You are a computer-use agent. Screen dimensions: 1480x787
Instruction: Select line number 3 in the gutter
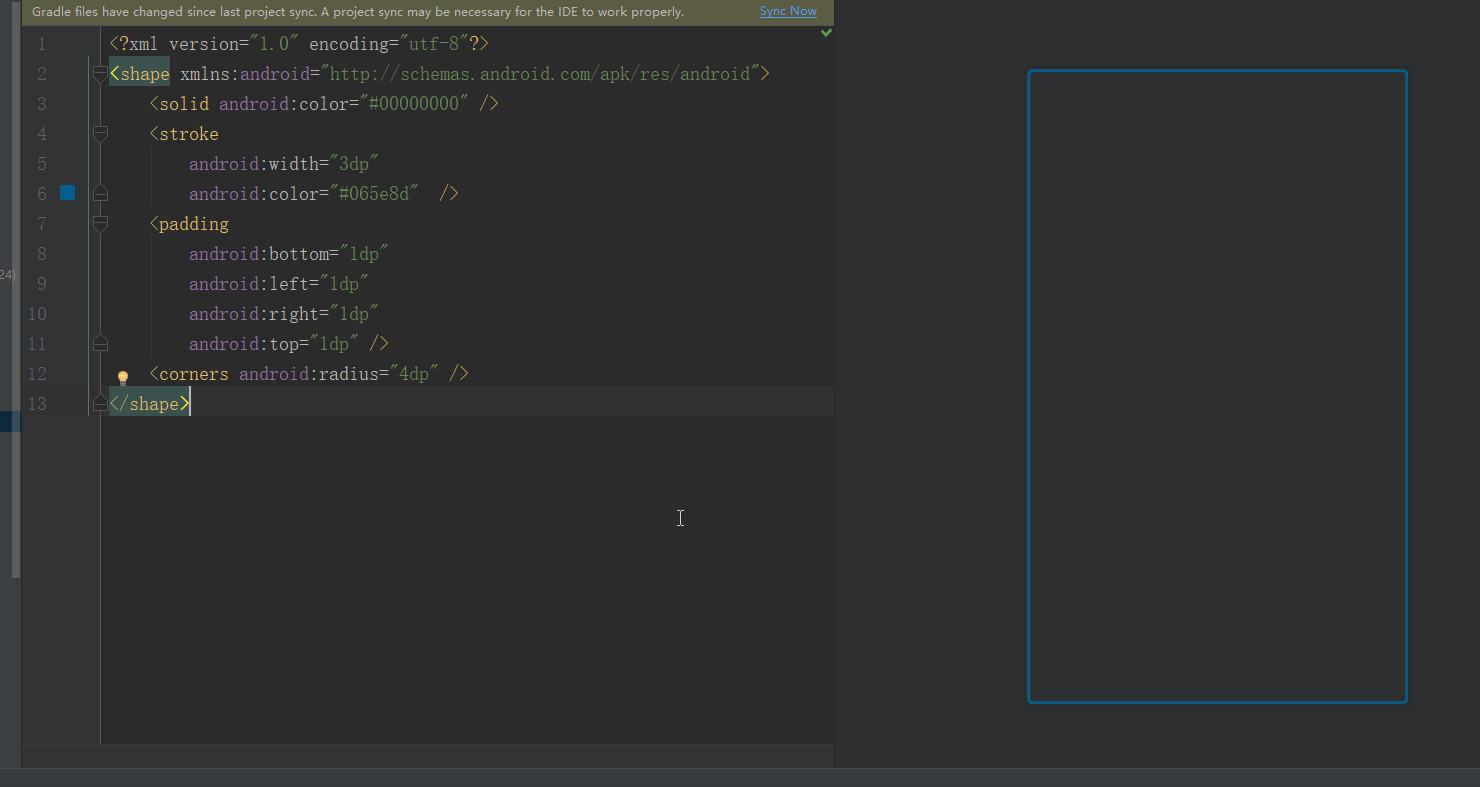point(41,104)
